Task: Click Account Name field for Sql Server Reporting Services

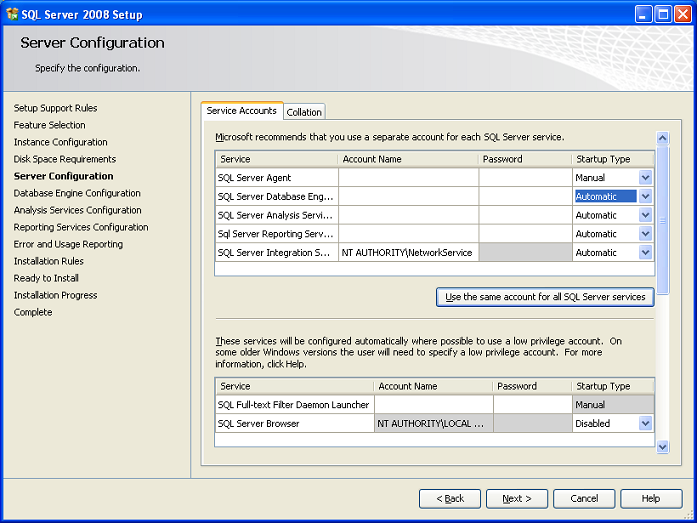Action: point(409,234)
